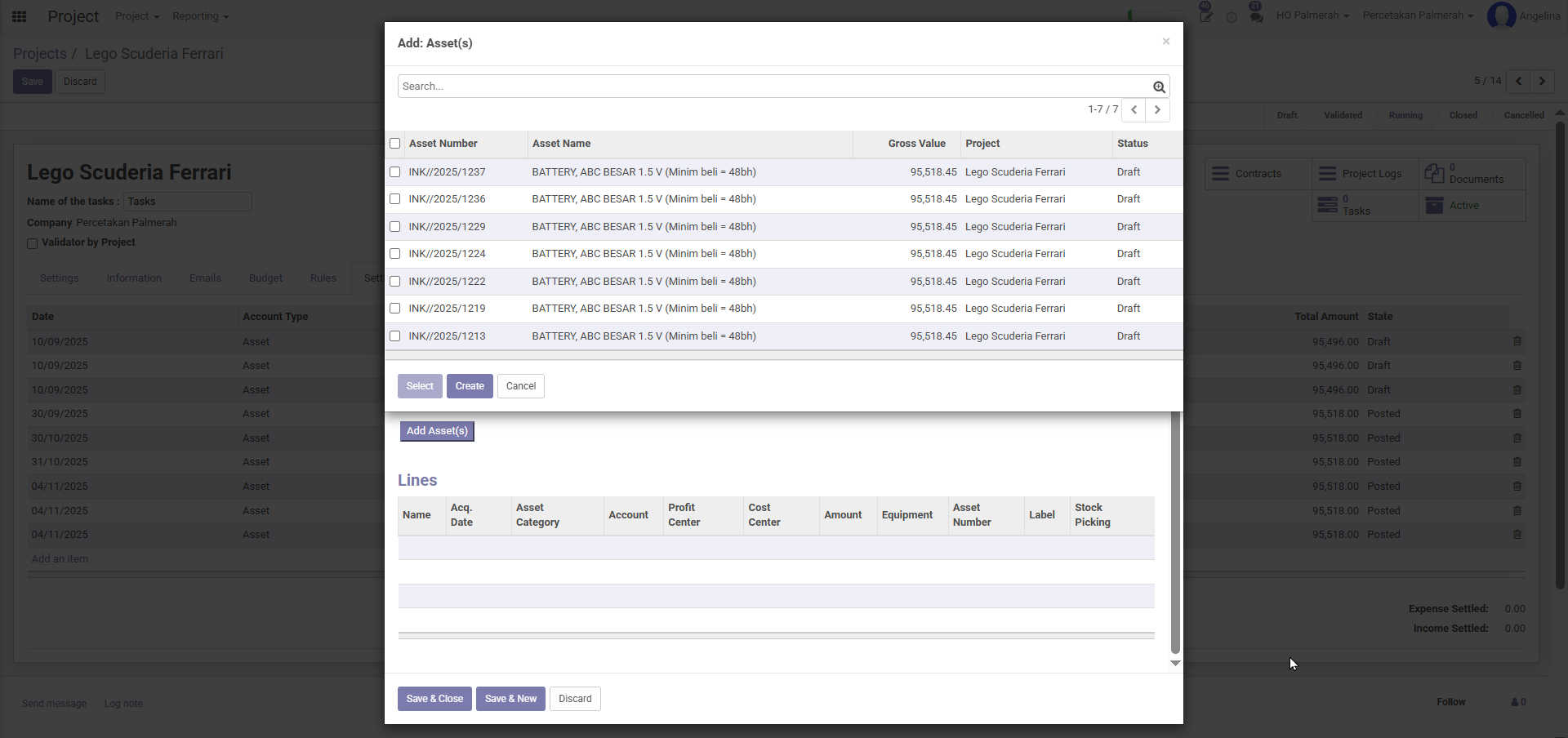Image resolution: width=1568 pixels, height=738 pixels.
Task: Go to next page of asset list
Action: (x=1157, y=110)
